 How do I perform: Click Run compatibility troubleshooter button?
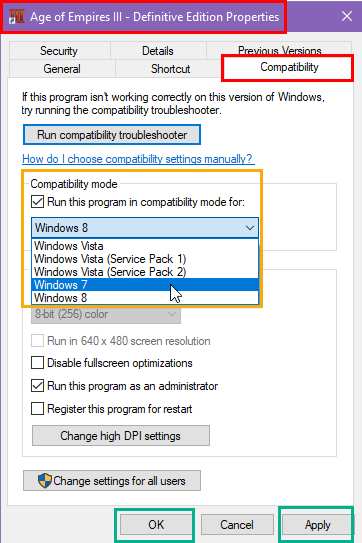point(112,135)
